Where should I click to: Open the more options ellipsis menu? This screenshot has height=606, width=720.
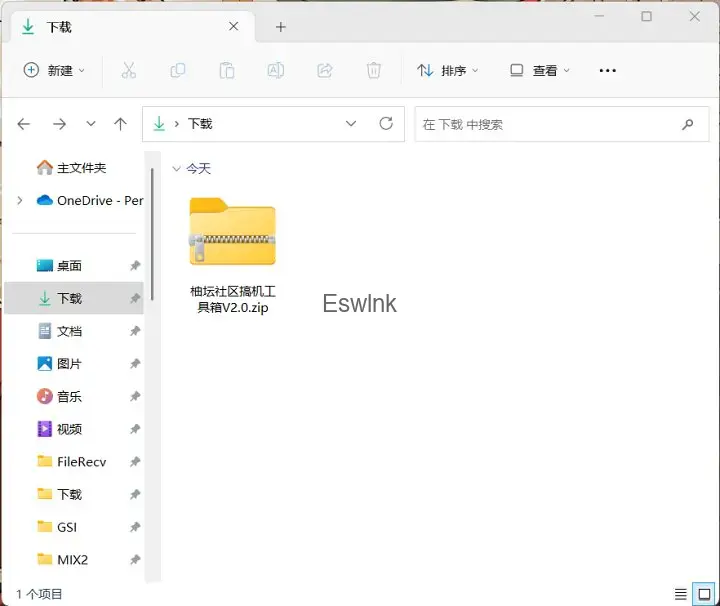click(607, 70)
